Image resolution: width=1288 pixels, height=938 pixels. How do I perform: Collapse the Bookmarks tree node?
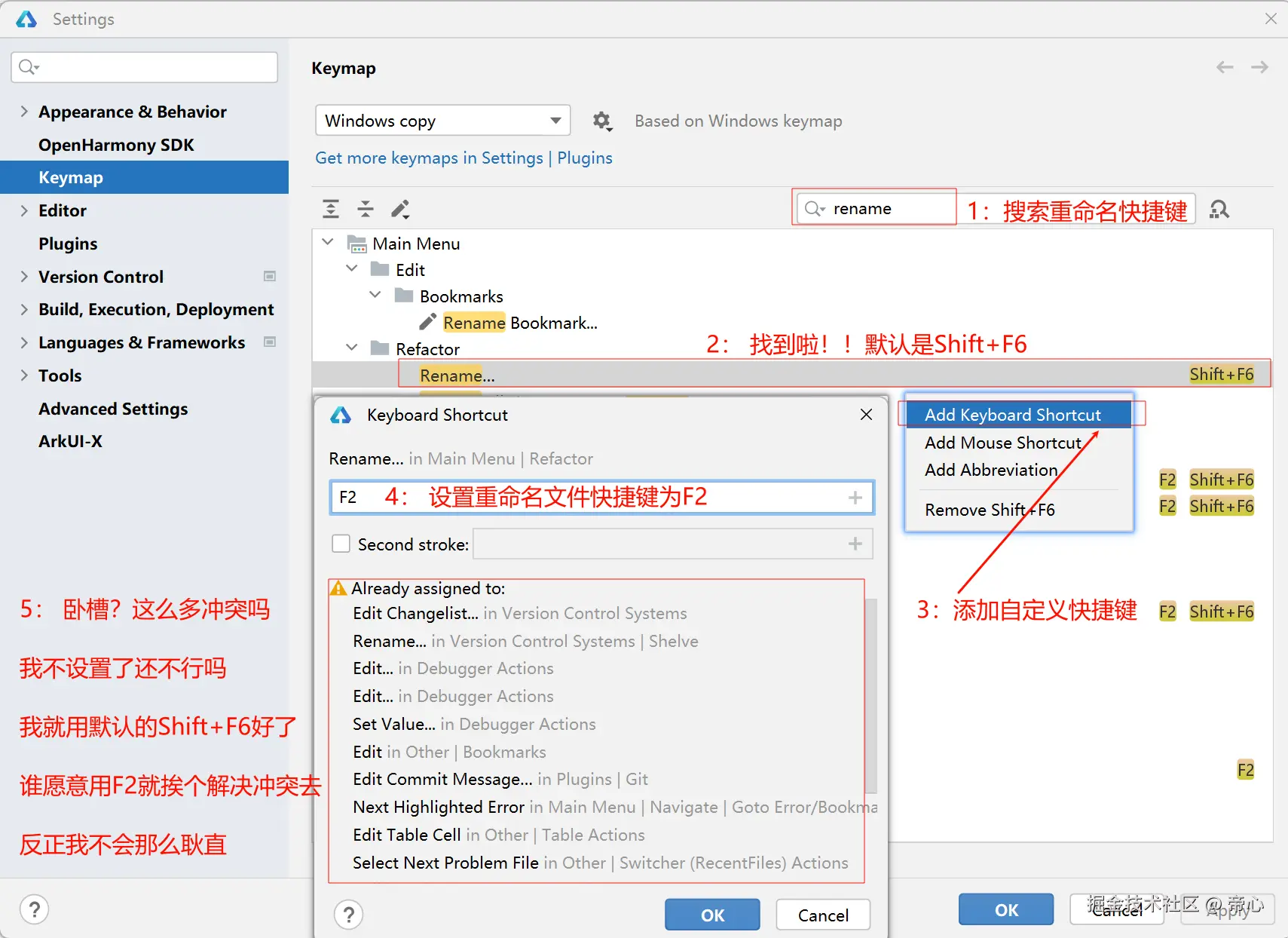coord(375,295)
